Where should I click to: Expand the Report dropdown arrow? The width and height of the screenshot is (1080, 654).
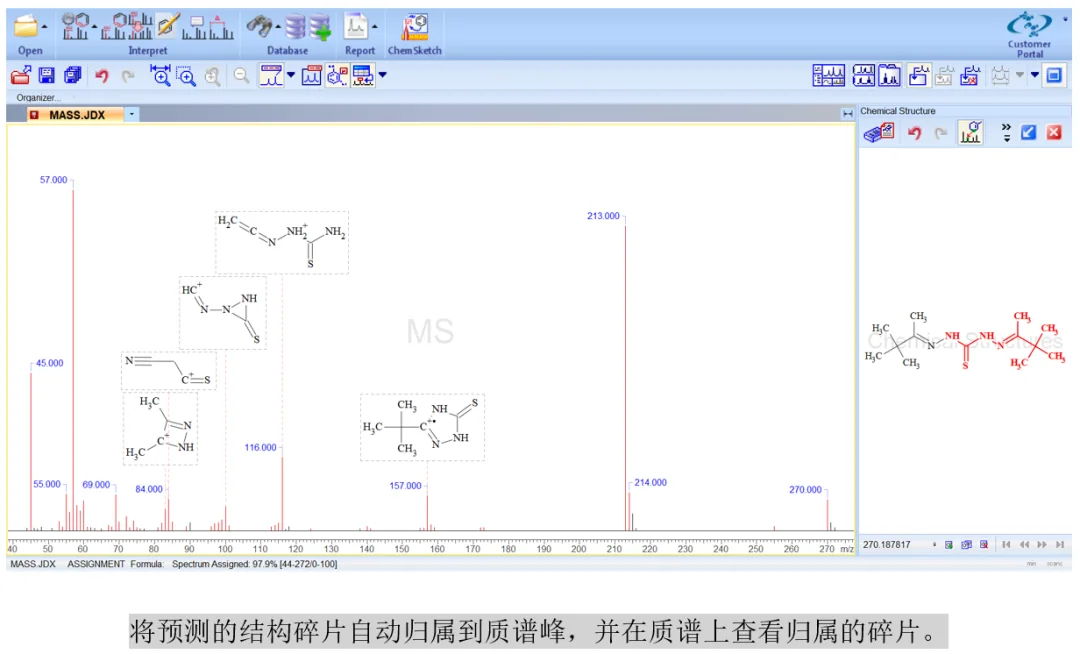pyautogui.click(x=375, y=27)
